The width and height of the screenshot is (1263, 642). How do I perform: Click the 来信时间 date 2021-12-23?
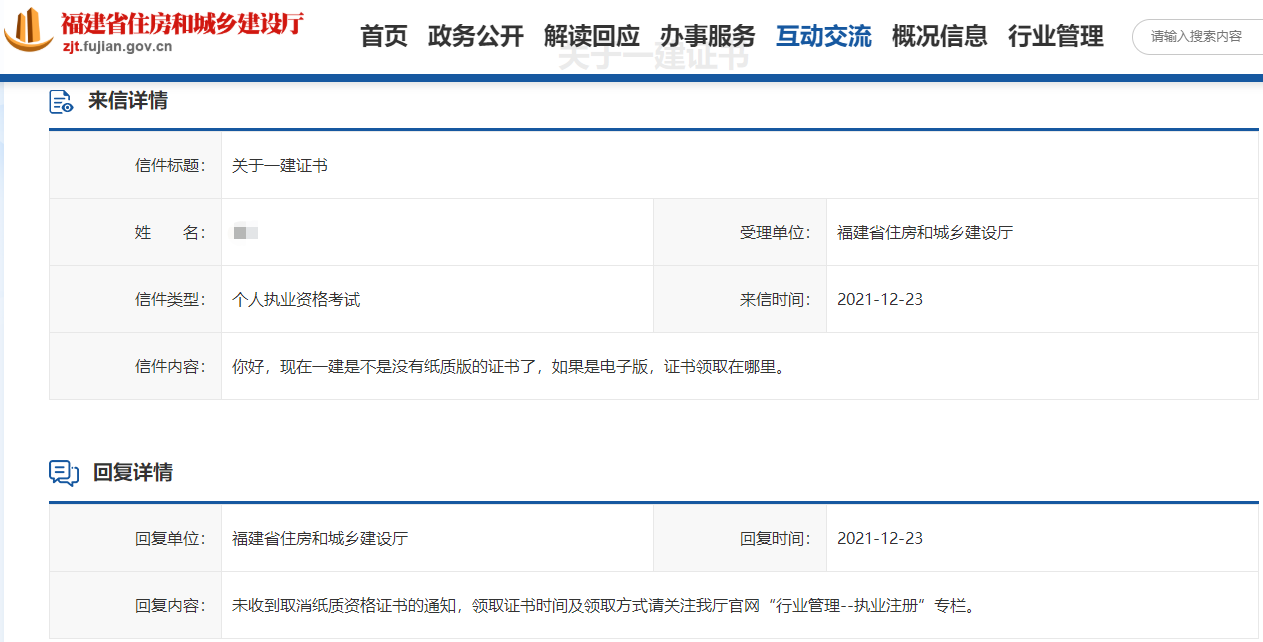879,298
